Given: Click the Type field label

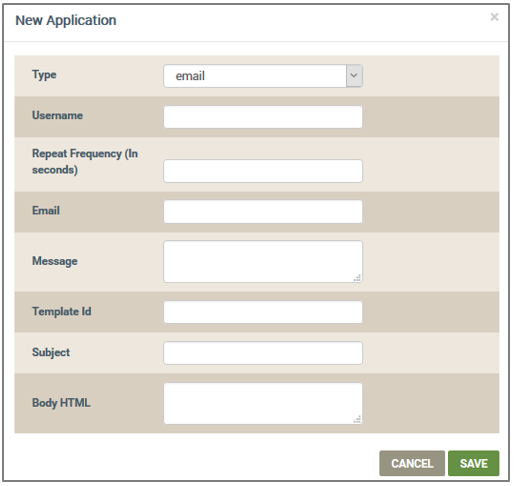Looking at the screenshot, I should tap(44, 75).
